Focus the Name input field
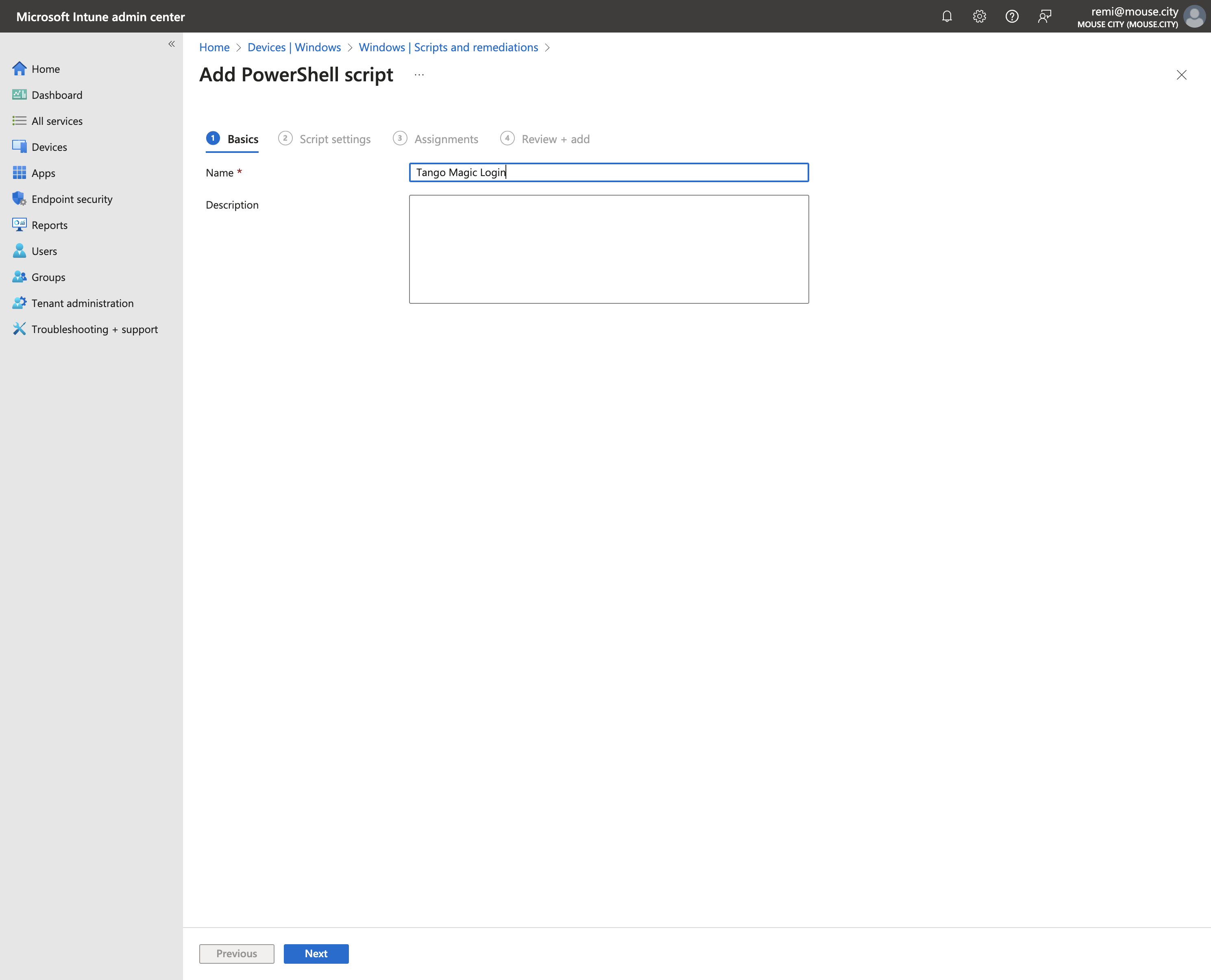 pos(609,172)
